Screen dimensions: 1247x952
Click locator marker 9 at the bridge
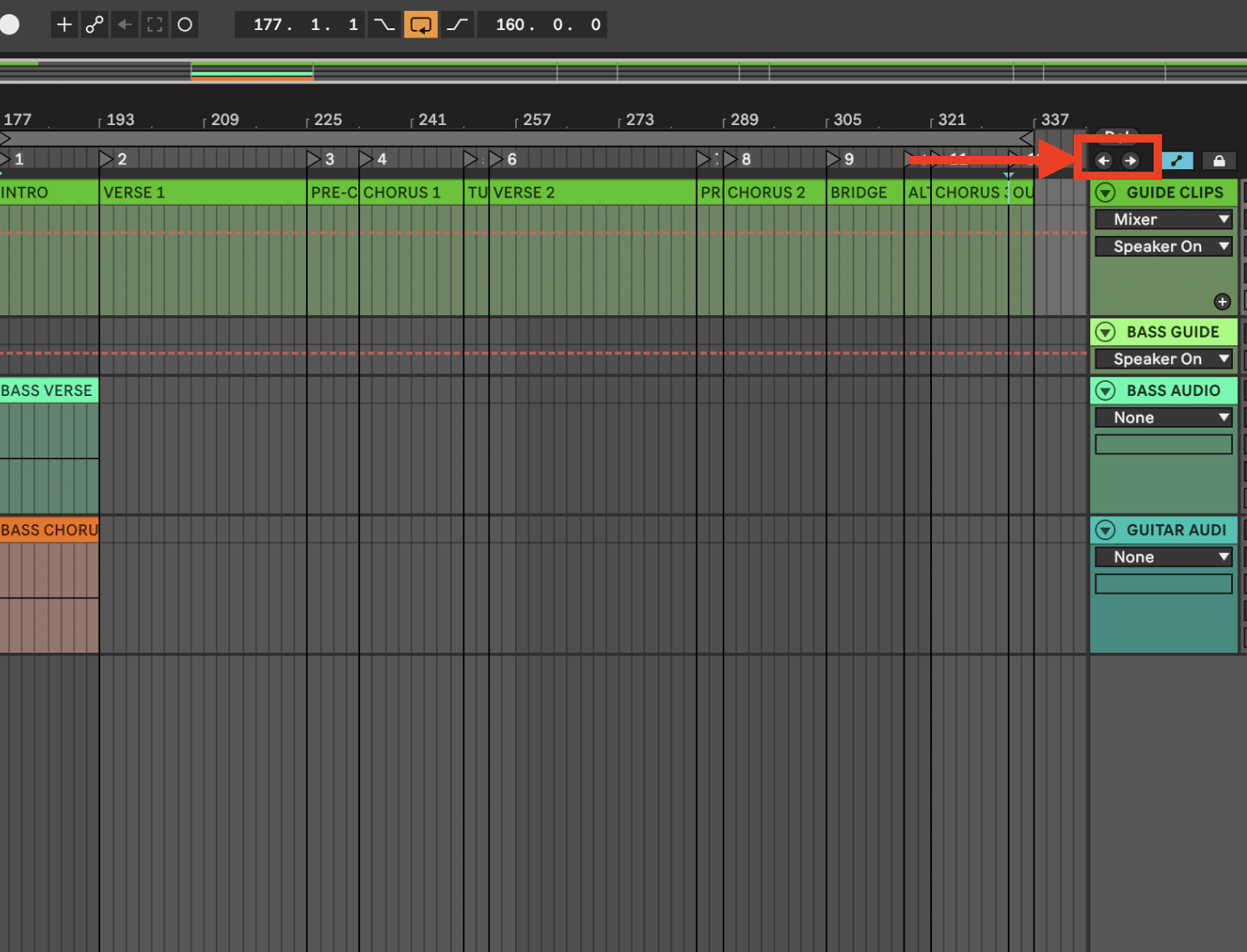pyautogui.click(x=834, y=159)
